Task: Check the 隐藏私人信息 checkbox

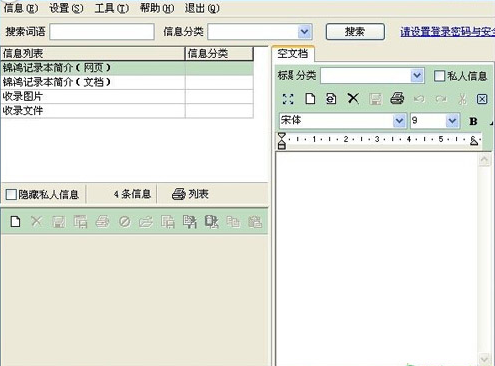Action: [11, 194]
